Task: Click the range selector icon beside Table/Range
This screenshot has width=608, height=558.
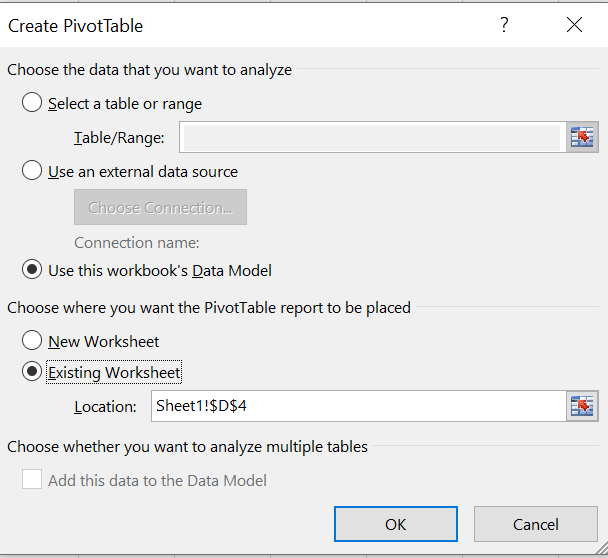Action: 582,138
